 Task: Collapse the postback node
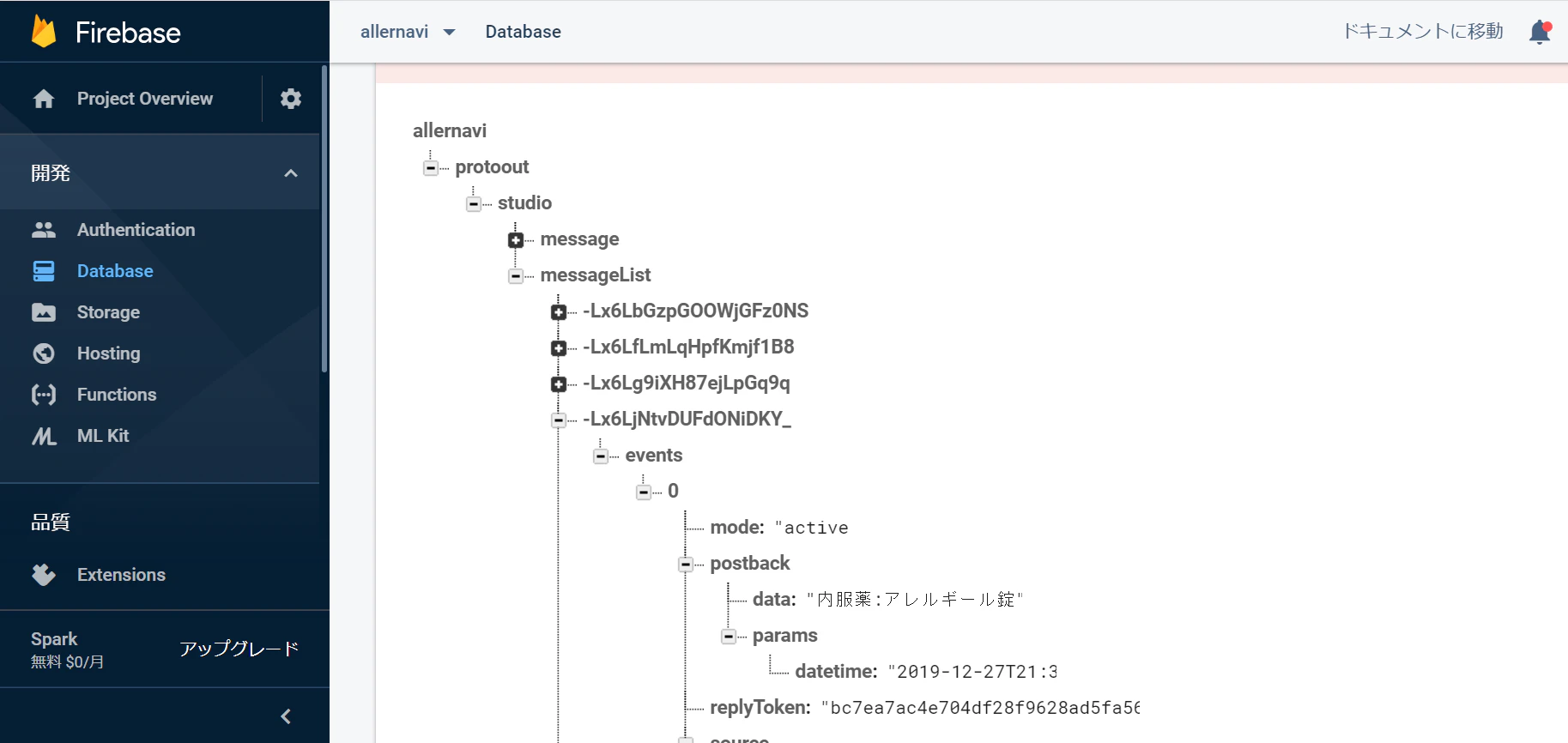[686, 565]
